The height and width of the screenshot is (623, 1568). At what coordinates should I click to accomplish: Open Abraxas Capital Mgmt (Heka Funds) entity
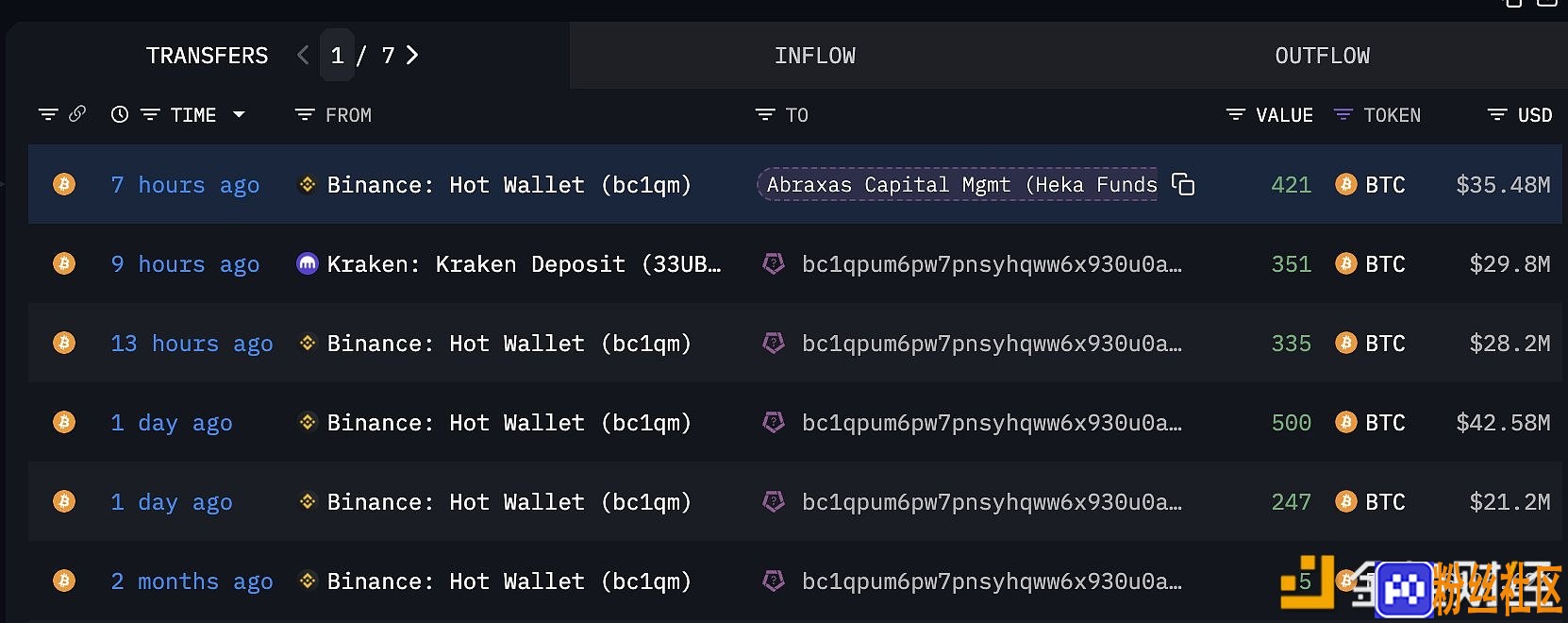(x=961, y=184)
